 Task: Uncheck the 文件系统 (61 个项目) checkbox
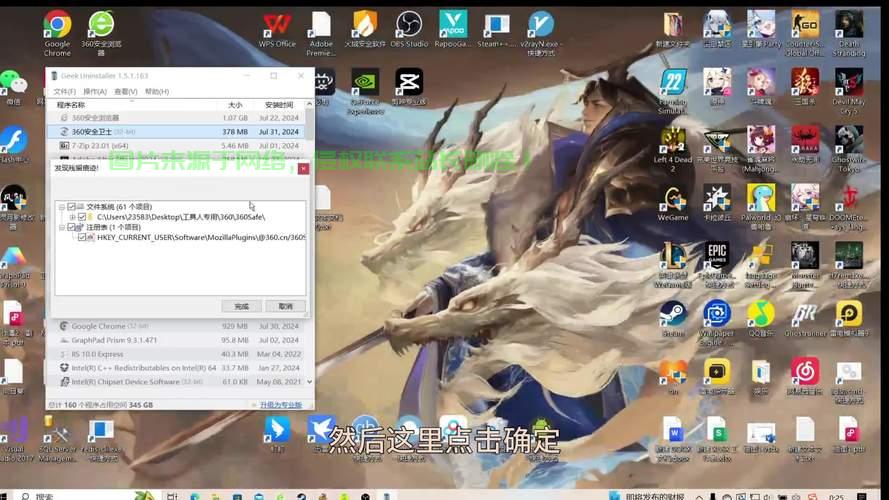pyautogui.click(x=71, y=207)
